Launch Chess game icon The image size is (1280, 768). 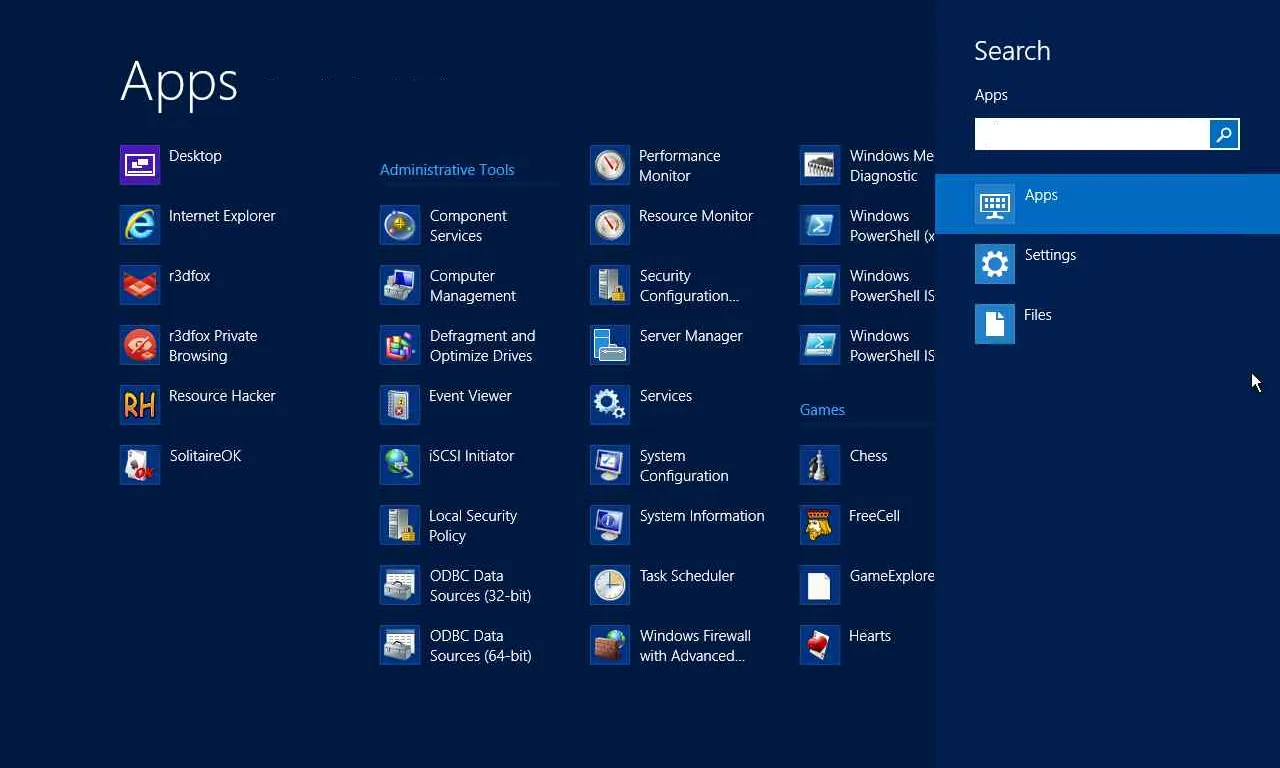(x=820, y=465)
